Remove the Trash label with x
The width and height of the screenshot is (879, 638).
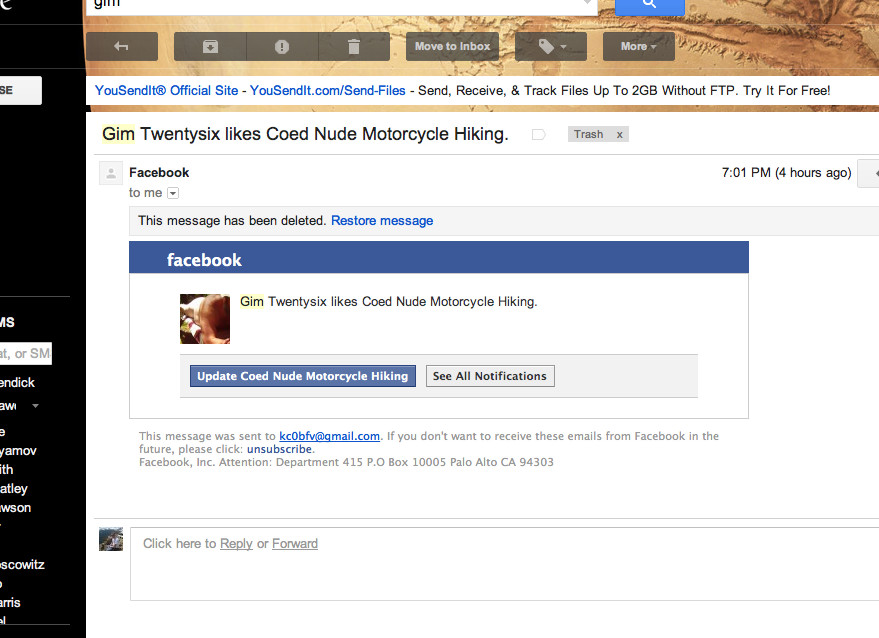click(x=619, y=135)
